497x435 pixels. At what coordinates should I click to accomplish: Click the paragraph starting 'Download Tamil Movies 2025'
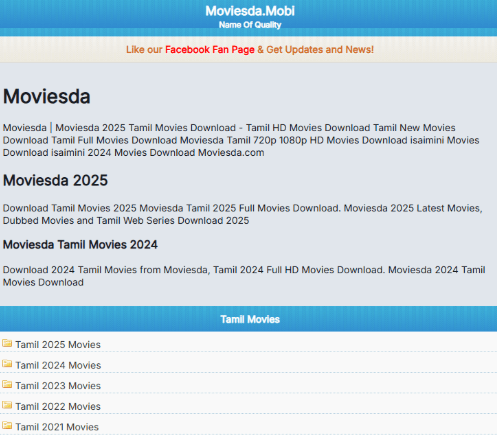243,214
